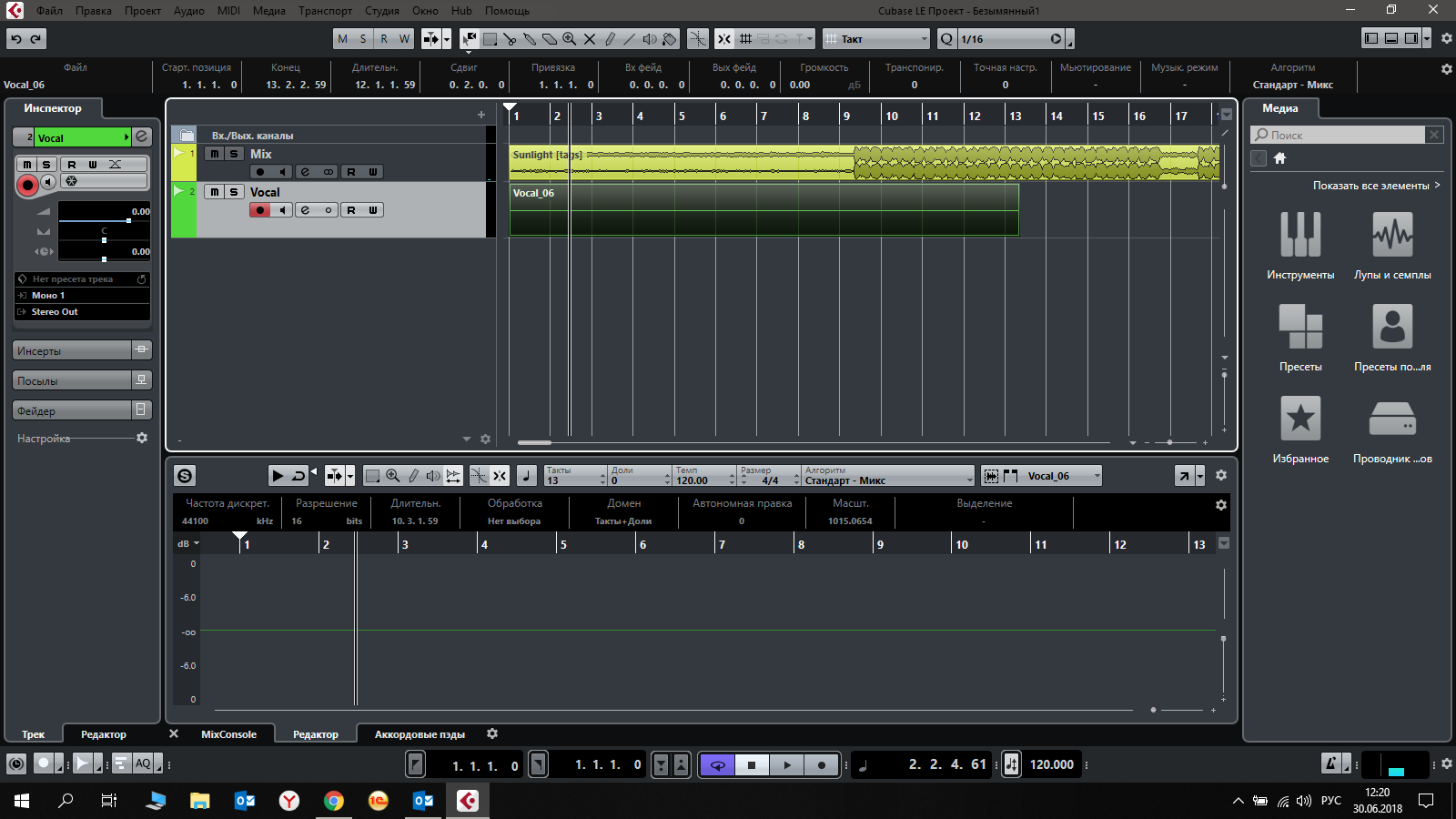Click the Vocal_06 audio event on the Vocal track
This screenshot has height=819, width=1456.
coord(763,209)
